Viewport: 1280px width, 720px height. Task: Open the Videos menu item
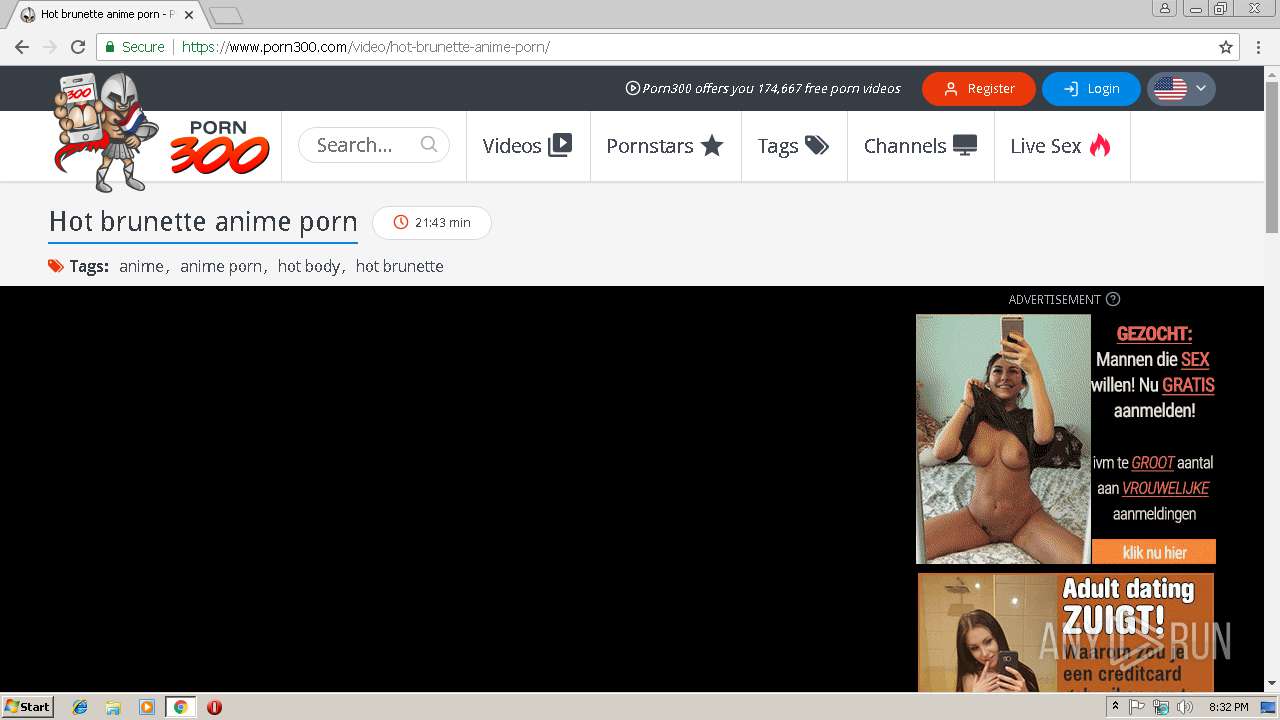pos(527,146)
